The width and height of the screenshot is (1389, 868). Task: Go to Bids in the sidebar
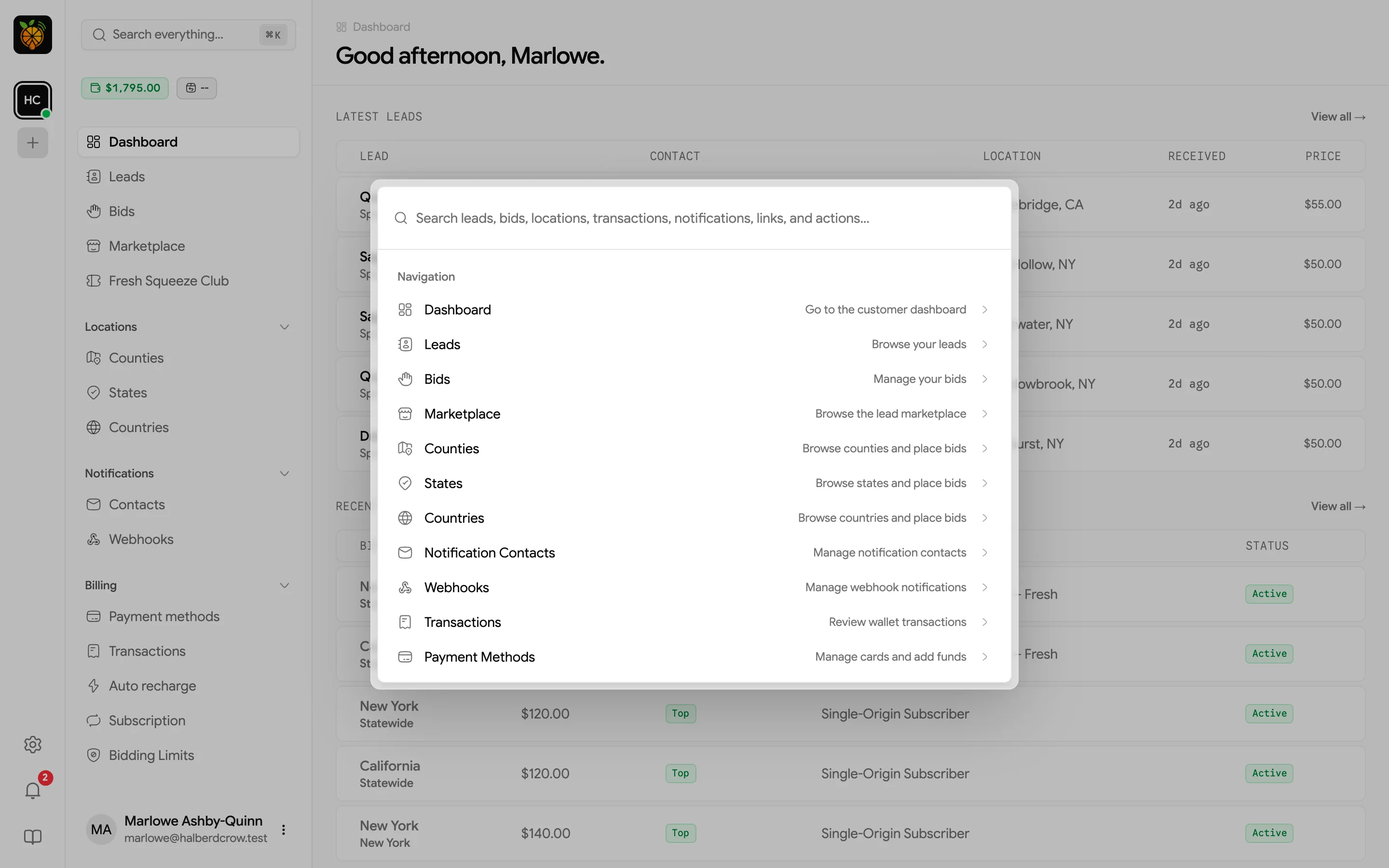click(x=188, y=211)
